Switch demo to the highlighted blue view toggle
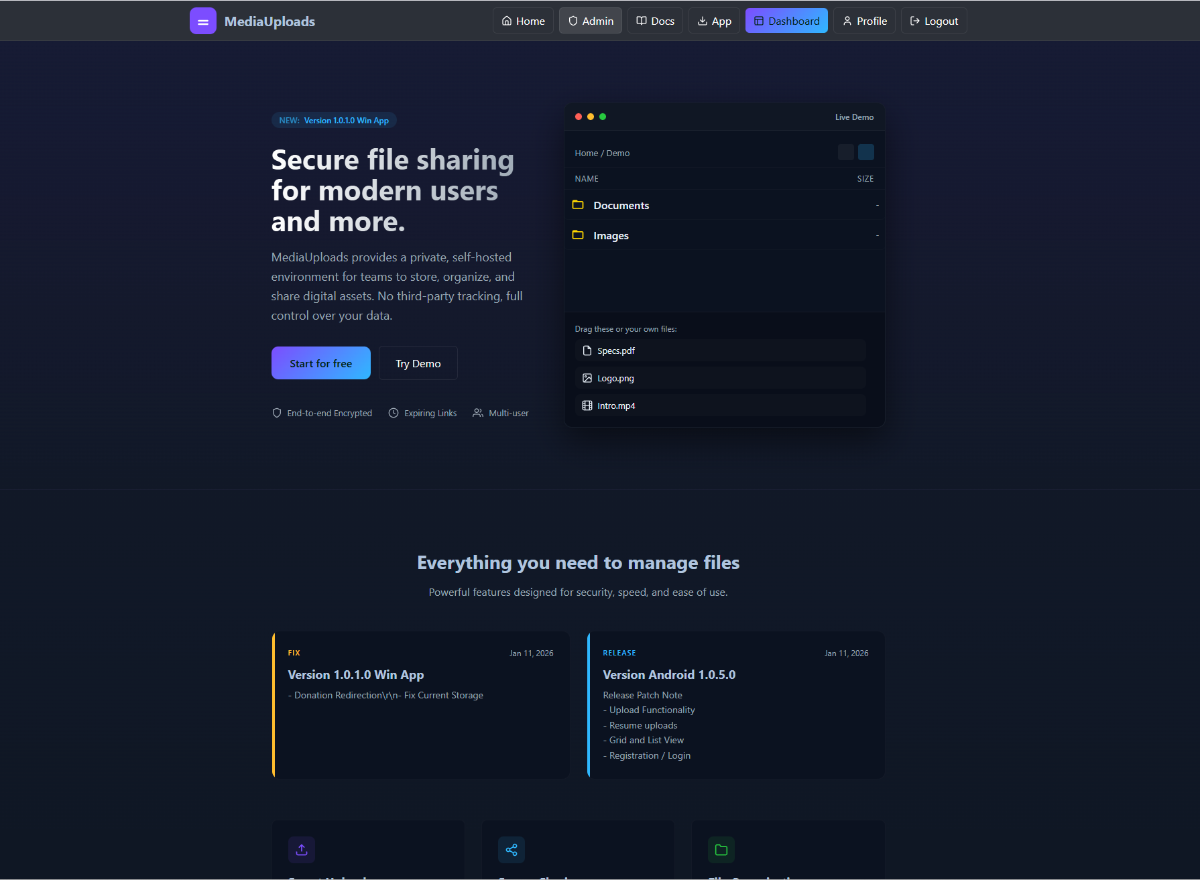Image resolution: width=1200 pixels, height=880 pixels. tap(866, 152)
